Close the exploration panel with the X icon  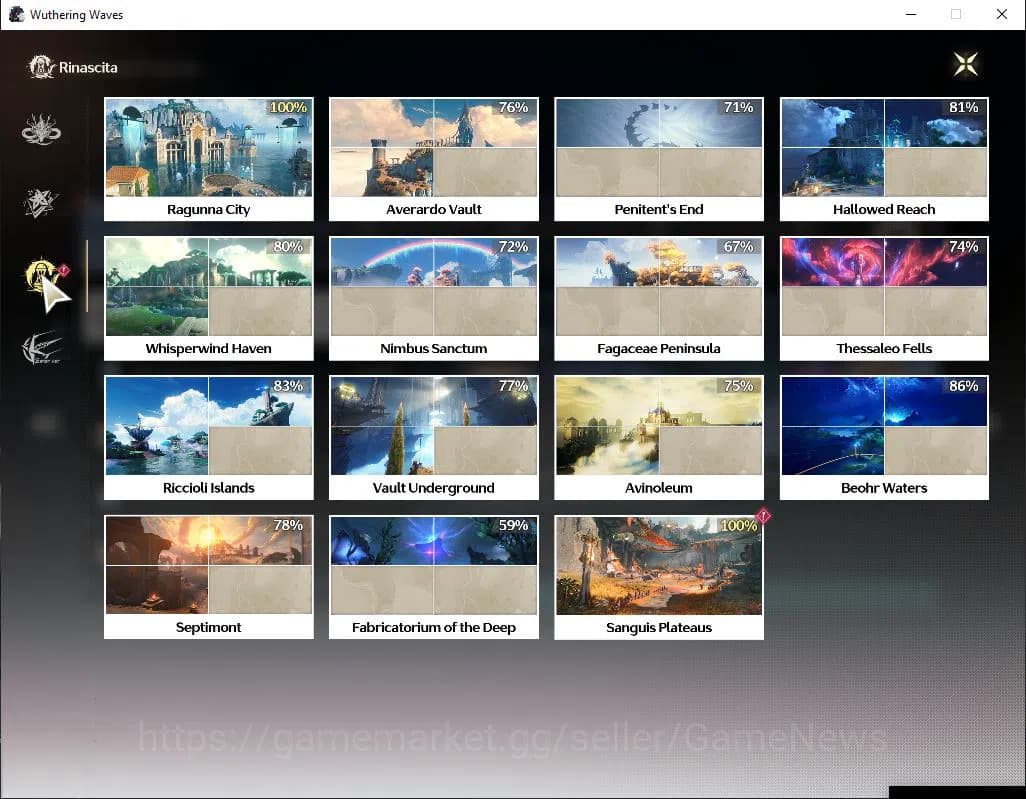[965, 65]
